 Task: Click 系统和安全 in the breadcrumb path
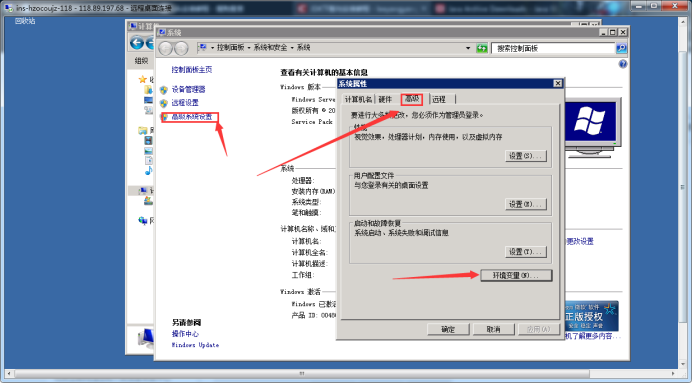pos(270,48)
